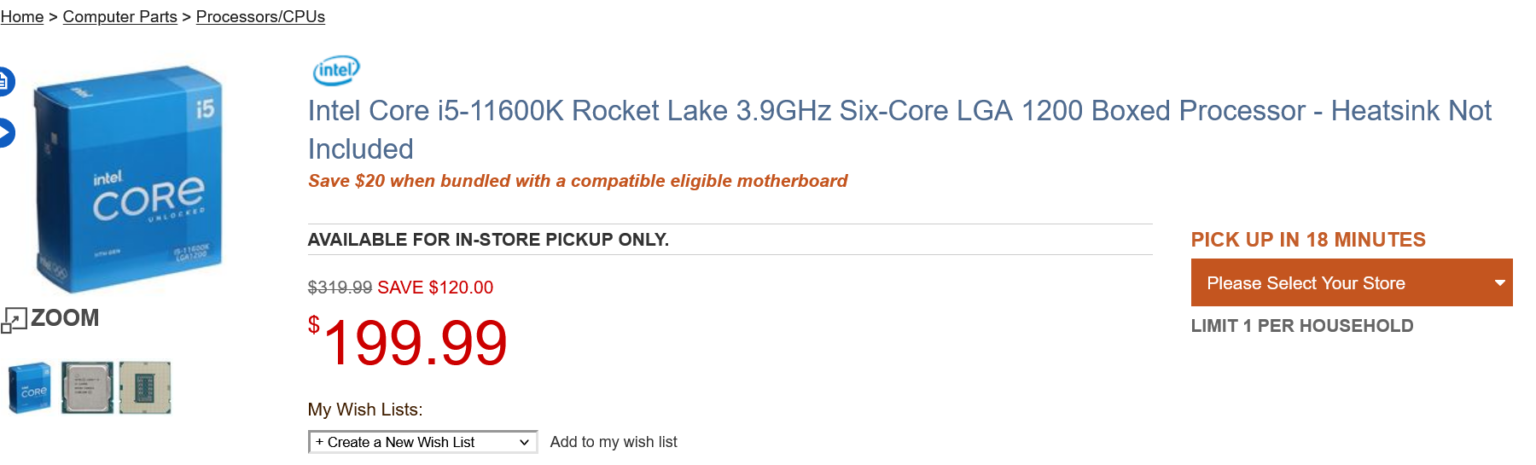Select the processor underside contacts thumbnail

pyautogui.click(x=145, y=388)
